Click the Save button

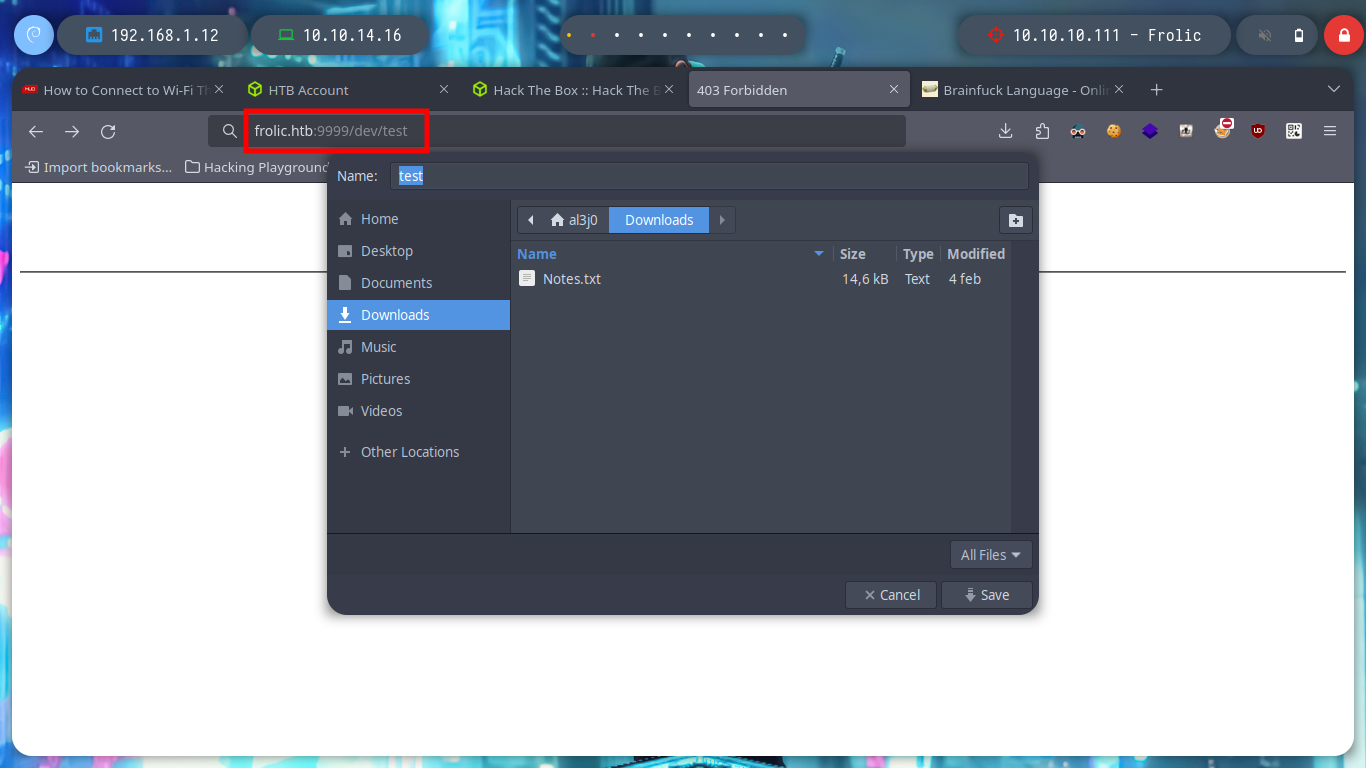(986, 595)
